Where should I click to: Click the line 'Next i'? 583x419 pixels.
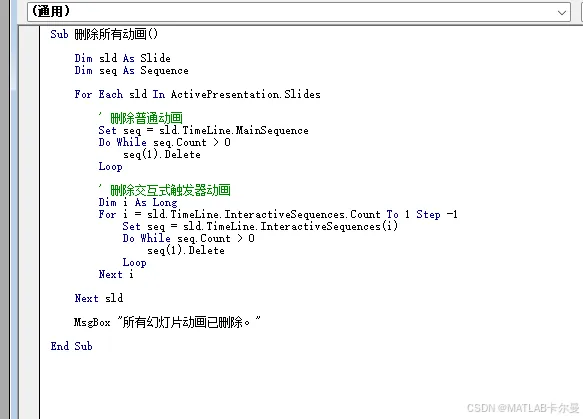(x=116, y=274)
